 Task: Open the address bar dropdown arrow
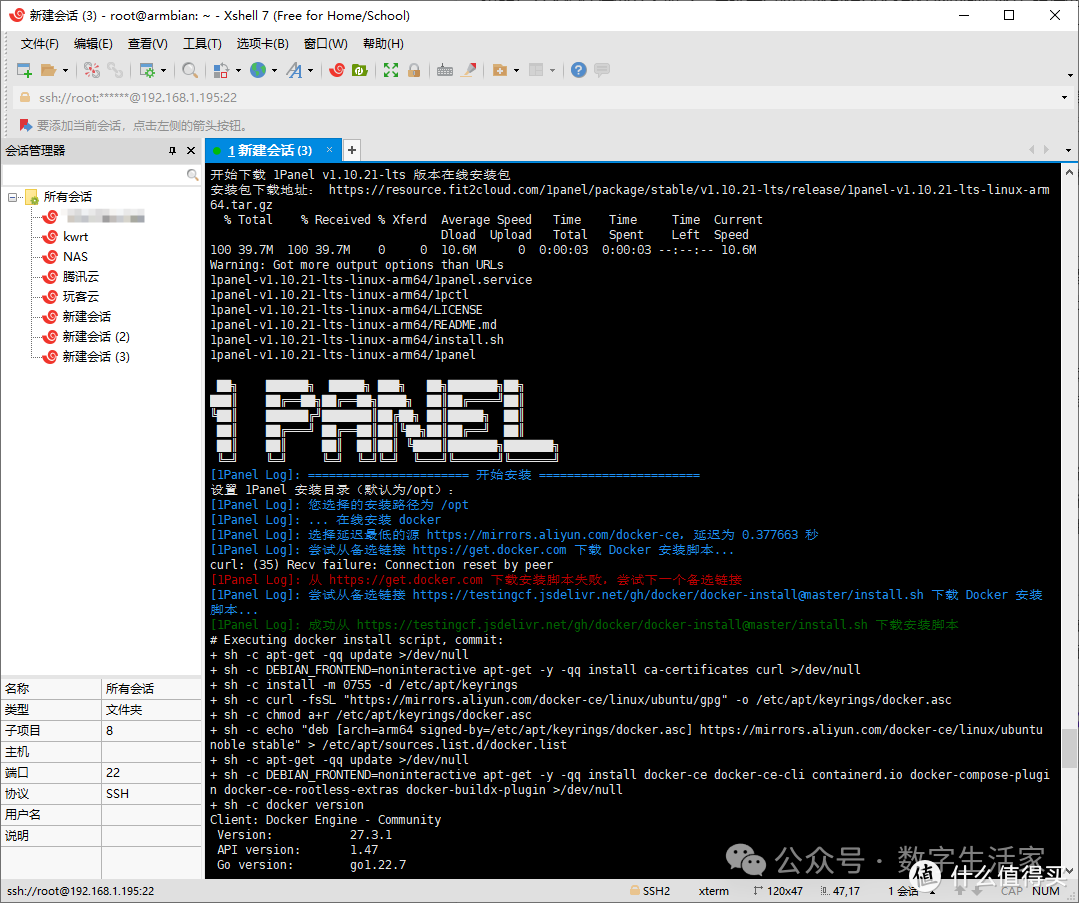point(1064,97)
